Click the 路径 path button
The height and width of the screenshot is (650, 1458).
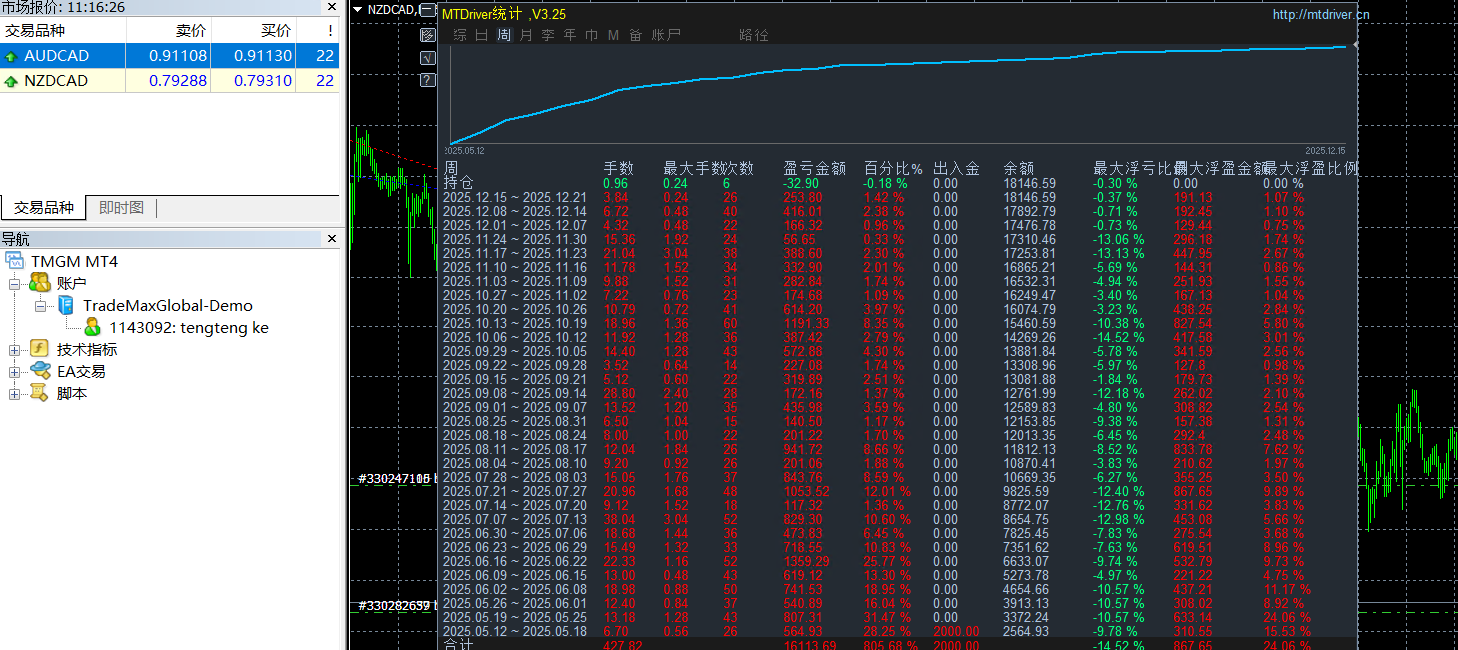pyautogui.click(x=754, y=35)
